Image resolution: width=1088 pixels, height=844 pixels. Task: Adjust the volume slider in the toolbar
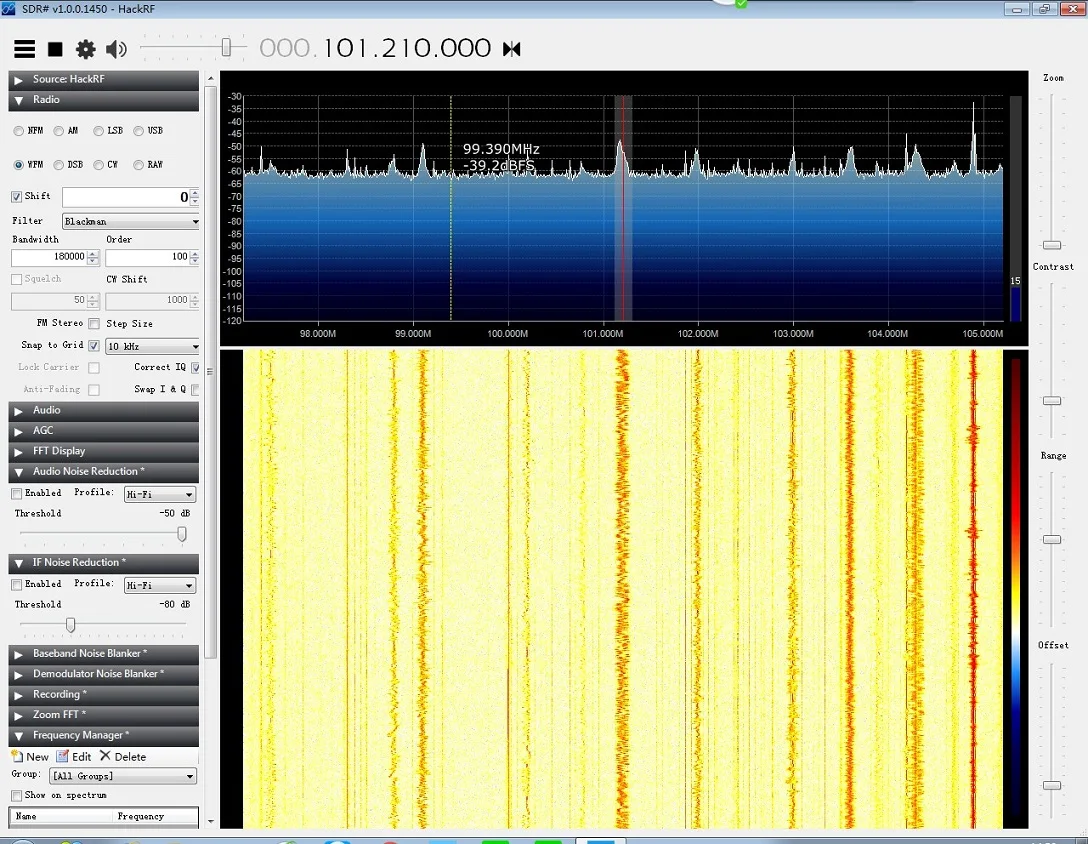point(226,47)
